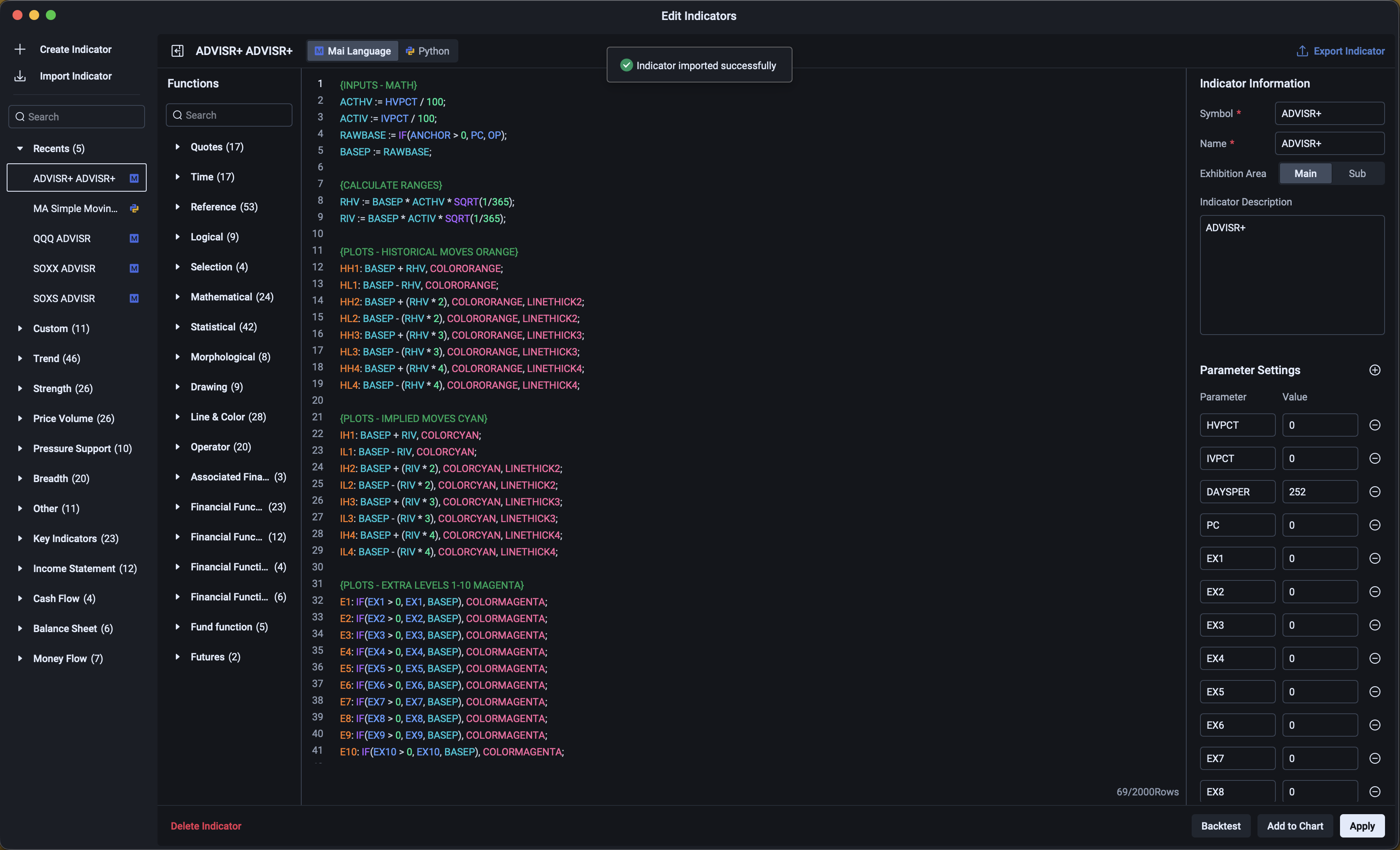Open SOXX ADVISR from Recents

(77, 269)
